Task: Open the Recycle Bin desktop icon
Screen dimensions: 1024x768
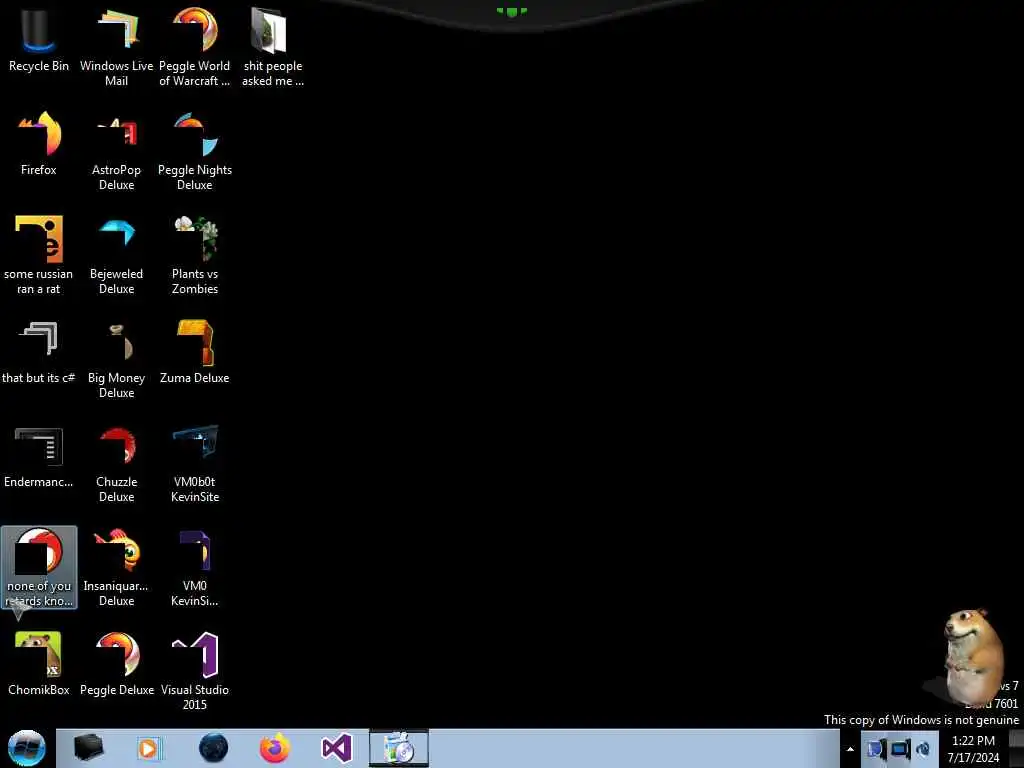Action: click(x=39, y=40)
